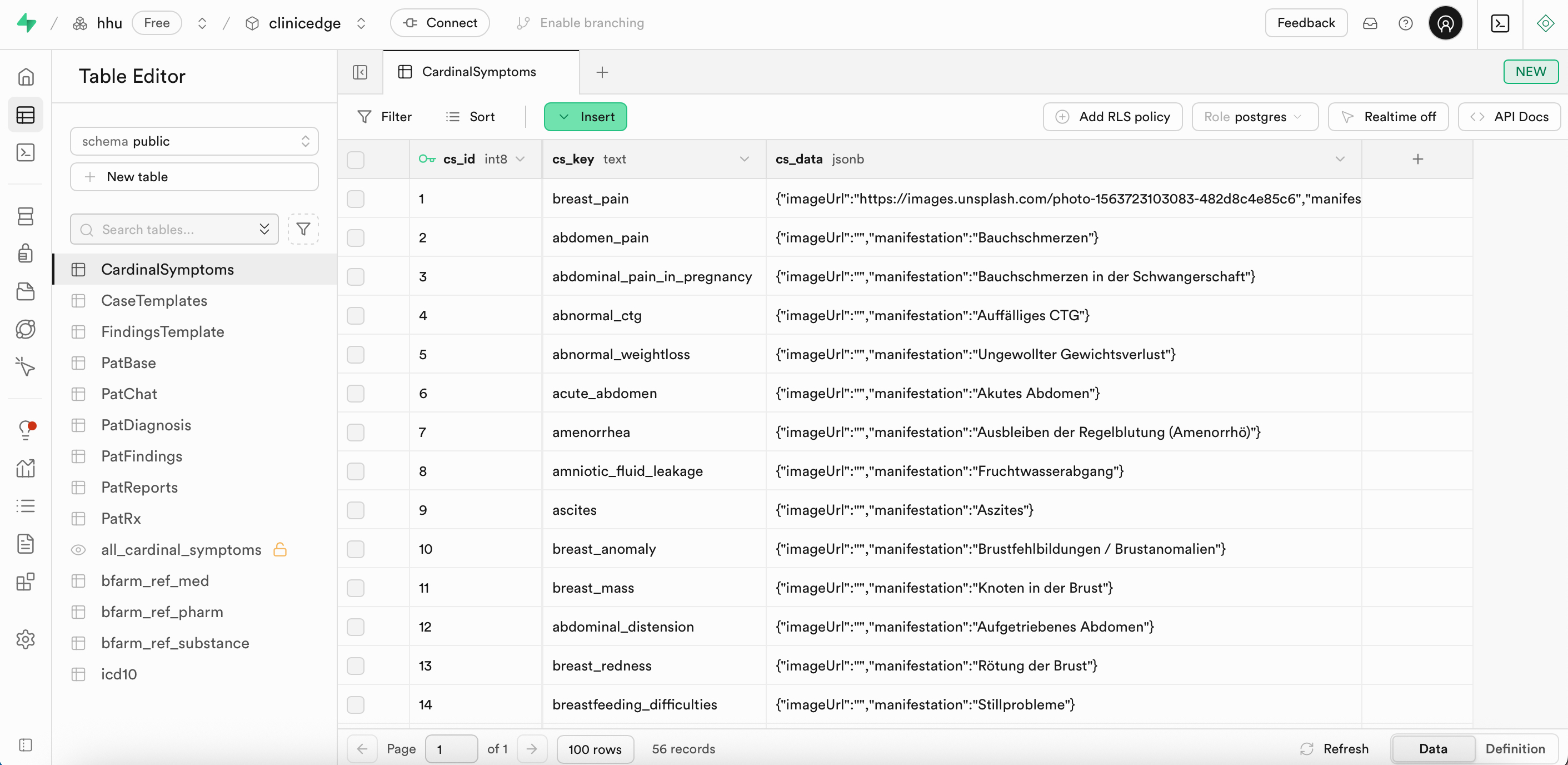This screenshot has height=765, width=1568.
Task: Switch to the Definition tab
Action: [1515, 748]
